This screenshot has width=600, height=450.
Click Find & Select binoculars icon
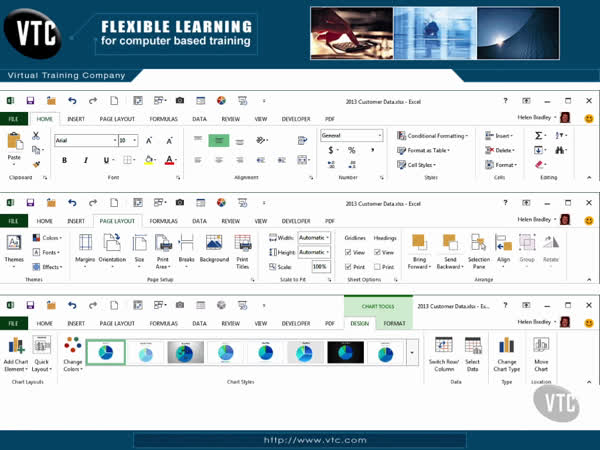pos(559,150)
